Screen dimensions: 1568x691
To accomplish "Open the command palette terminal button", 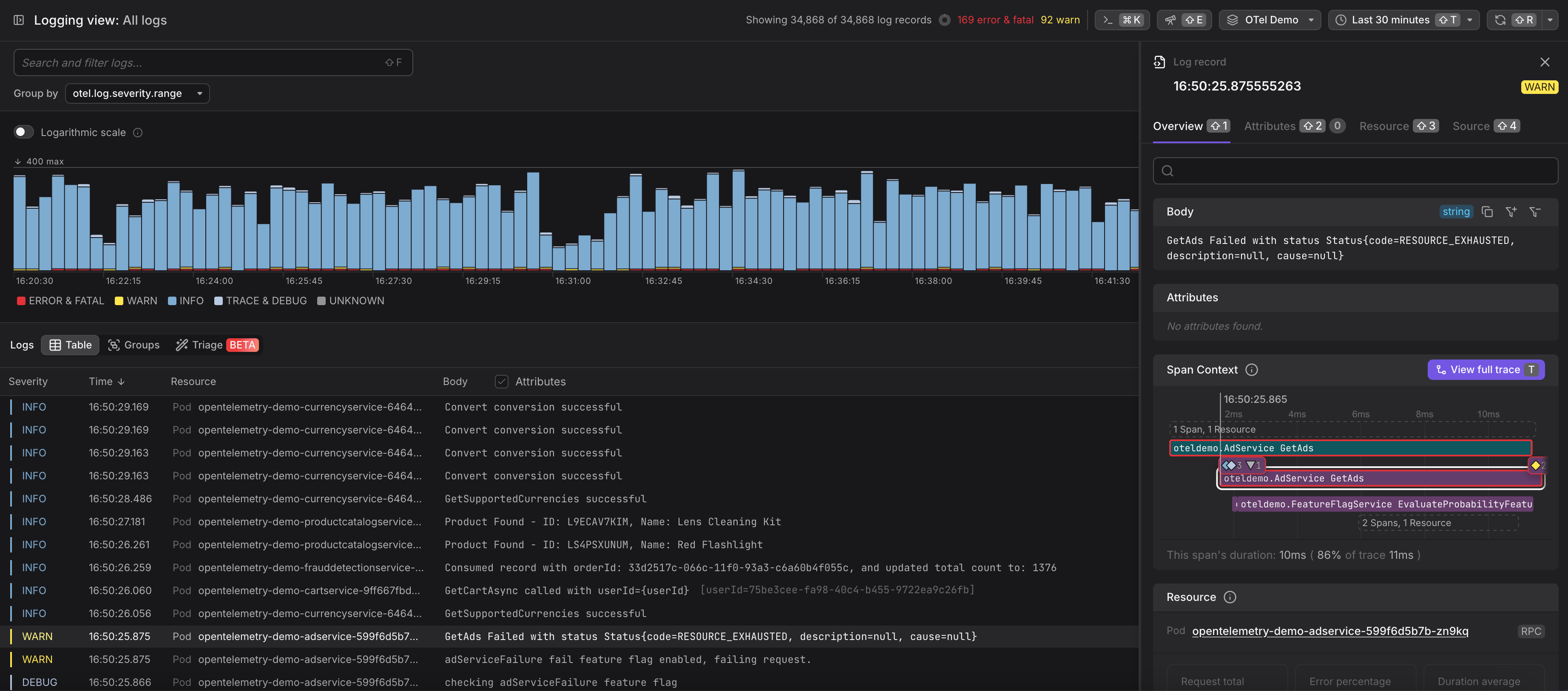I will pos(1122,20).
